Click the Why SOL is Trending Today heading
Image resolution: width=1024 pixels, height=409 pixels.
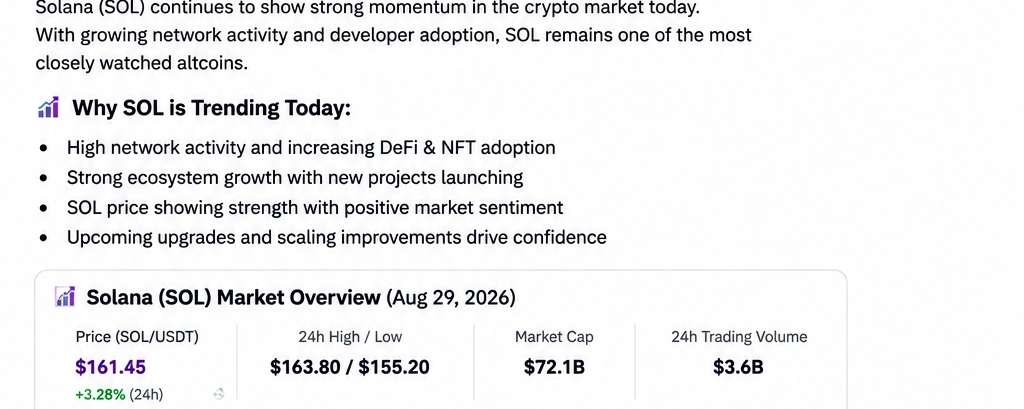pyautogui.click(x=212, y=108)
